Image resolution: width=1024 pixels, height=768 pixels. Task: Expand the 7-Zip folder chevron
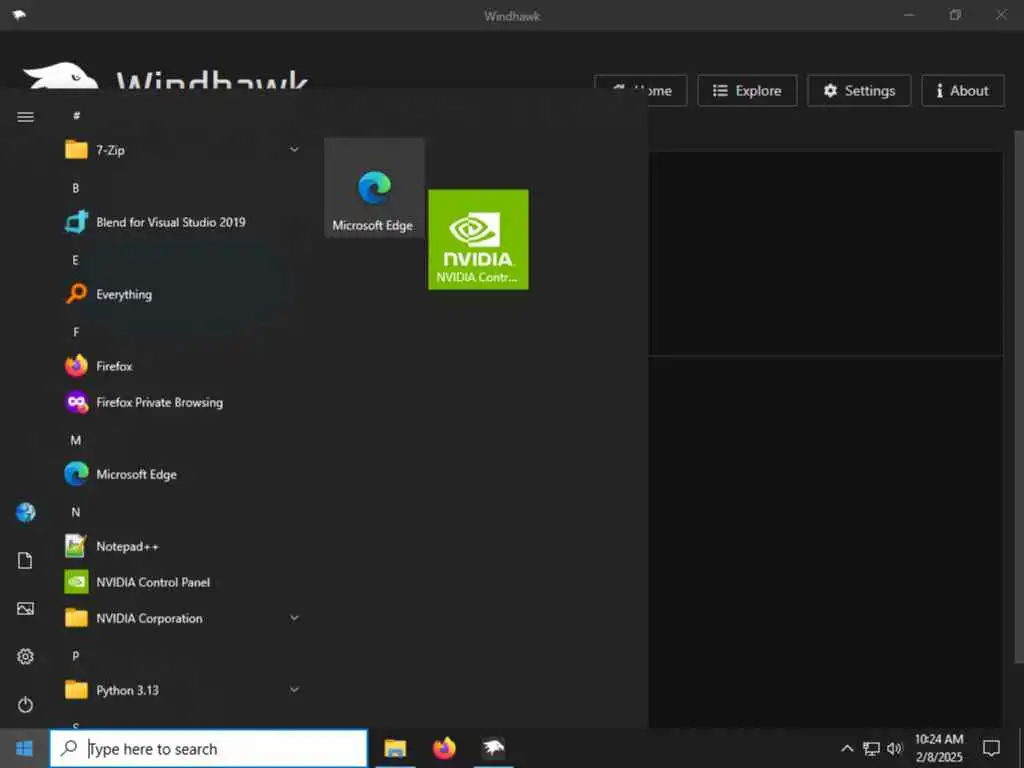pos(295,150)
